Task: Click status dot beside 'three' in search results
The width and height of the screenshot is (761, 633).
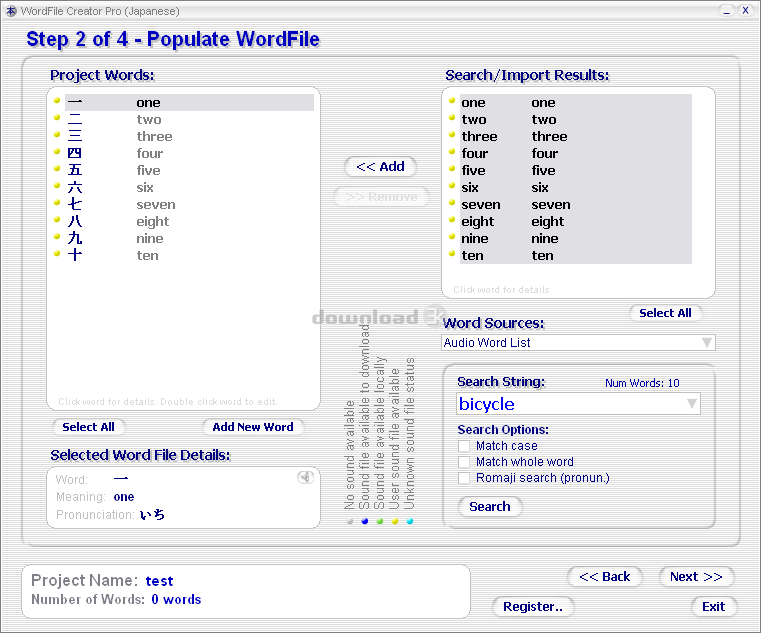Action: click(x=452, y=134)
